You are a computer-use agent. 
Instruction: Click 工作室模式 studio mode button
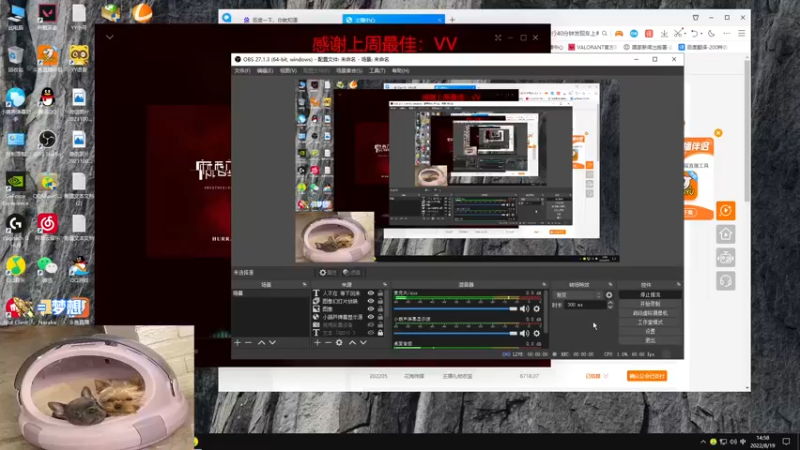coord(650,322)
